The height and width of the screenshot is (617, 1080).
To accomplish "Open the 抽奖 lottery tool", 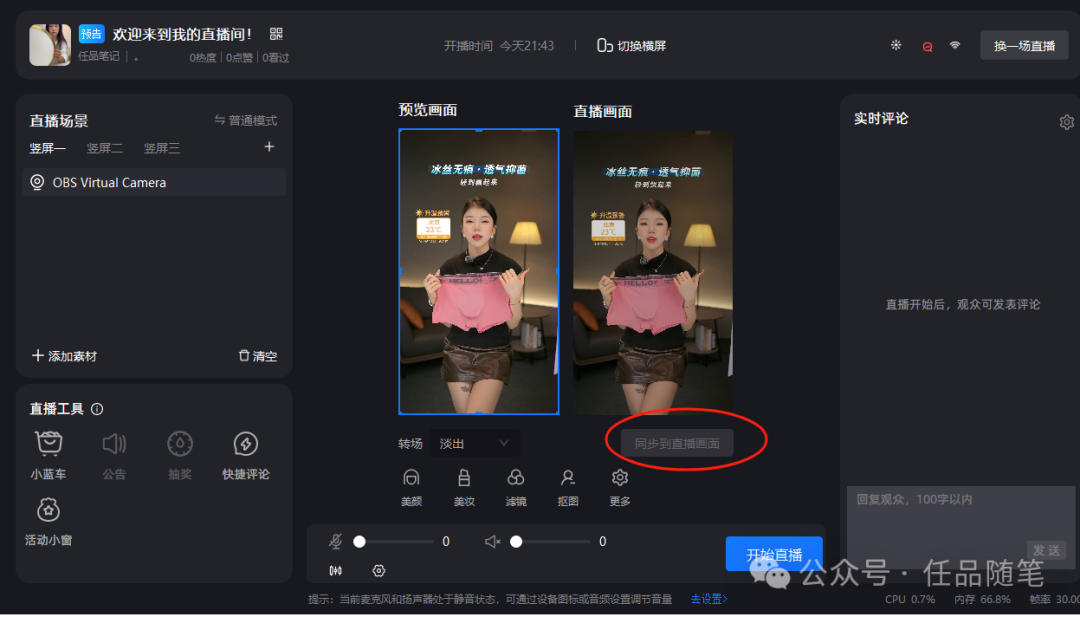I will tap(180, 453).
